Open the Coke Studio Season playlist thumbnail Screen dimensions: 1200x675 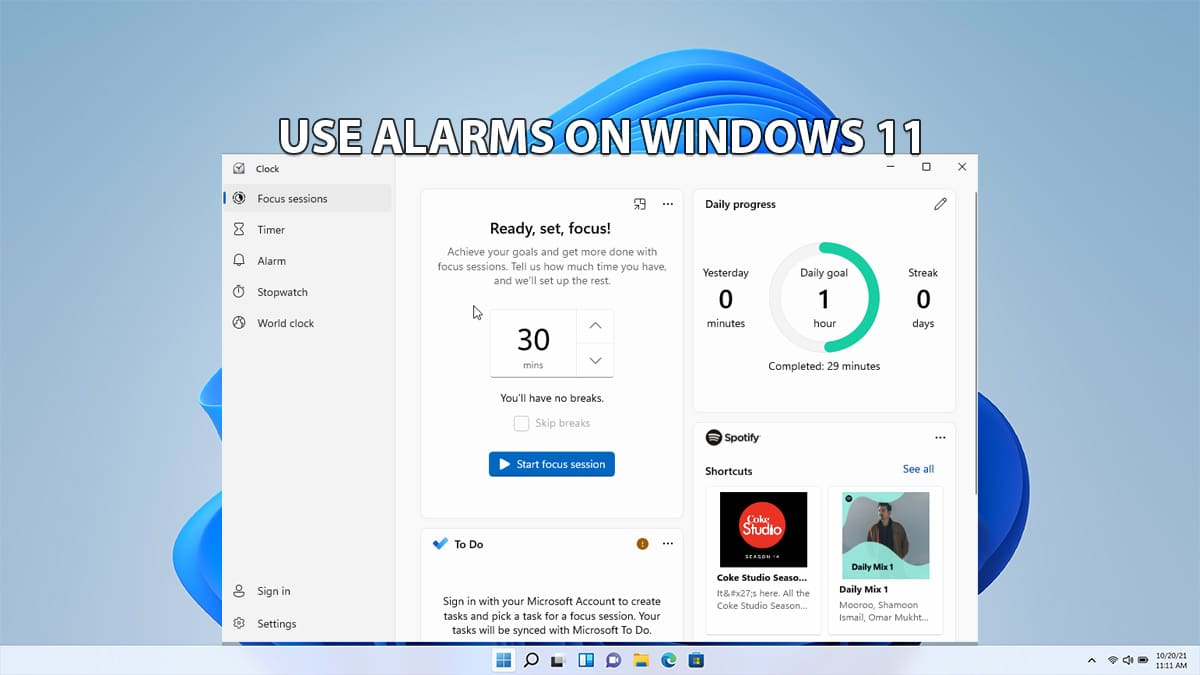(763, 530)
